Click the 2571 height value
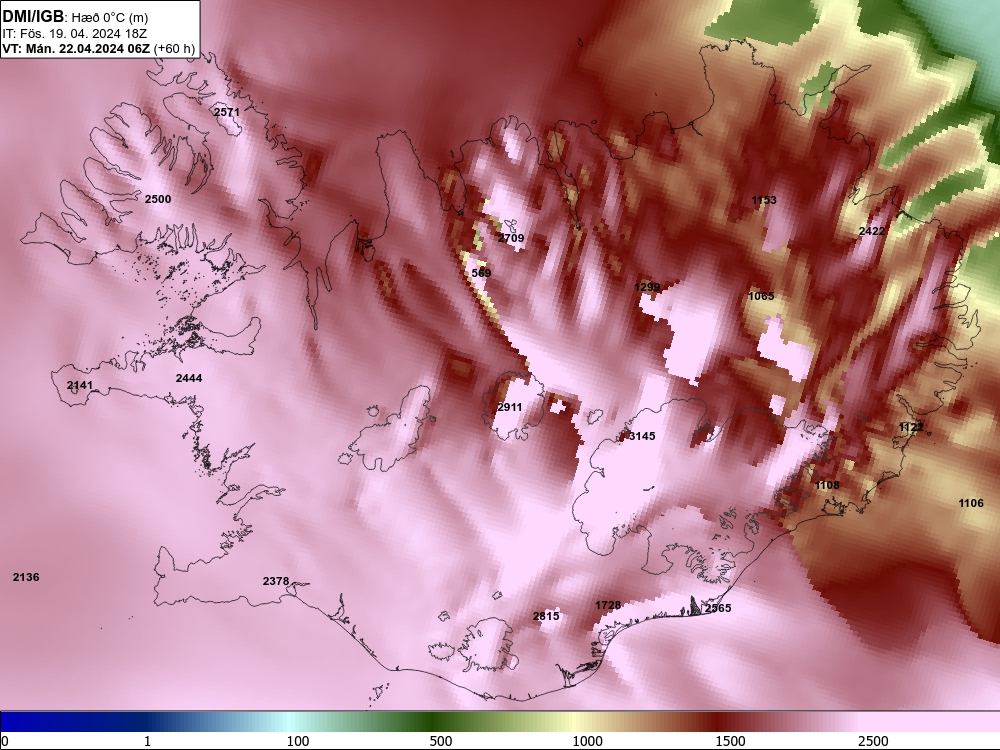The image size is (1000, 750). tap(227, 112)
